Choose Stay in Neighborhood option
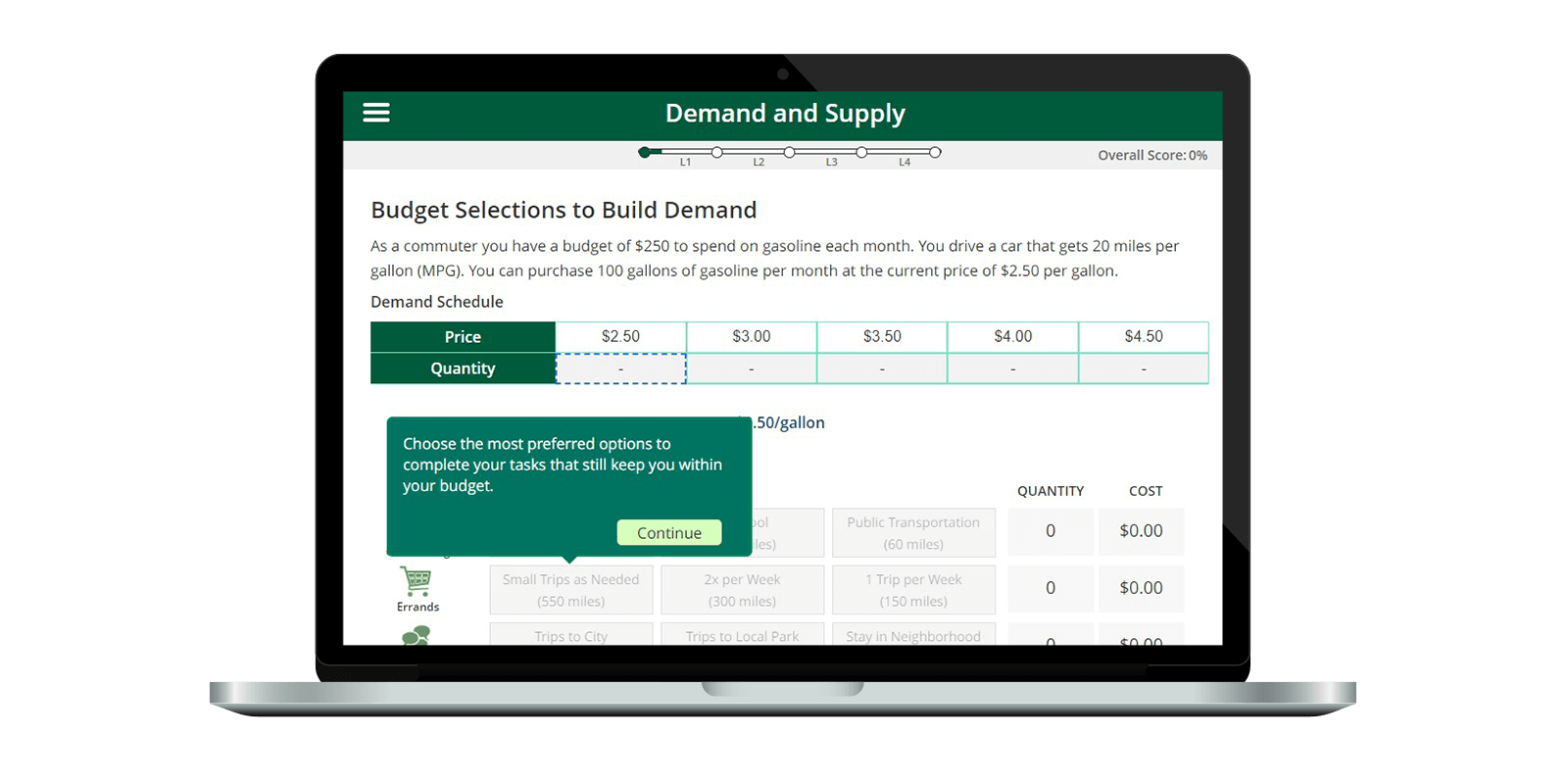The height and width of the screenshot is (784, 1568). pos(913,635)
